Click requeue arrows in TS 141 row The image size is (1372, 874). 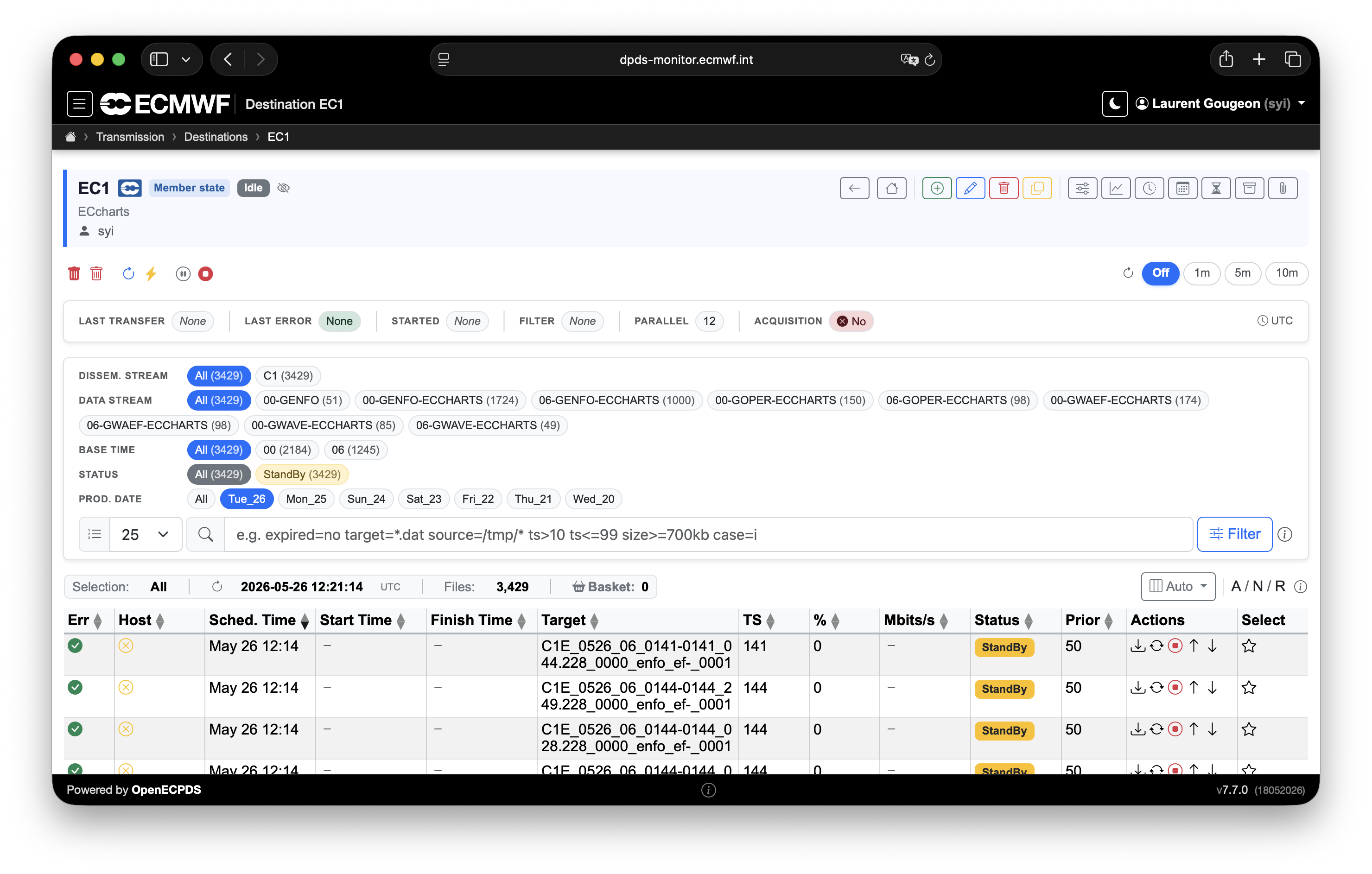1156,646
